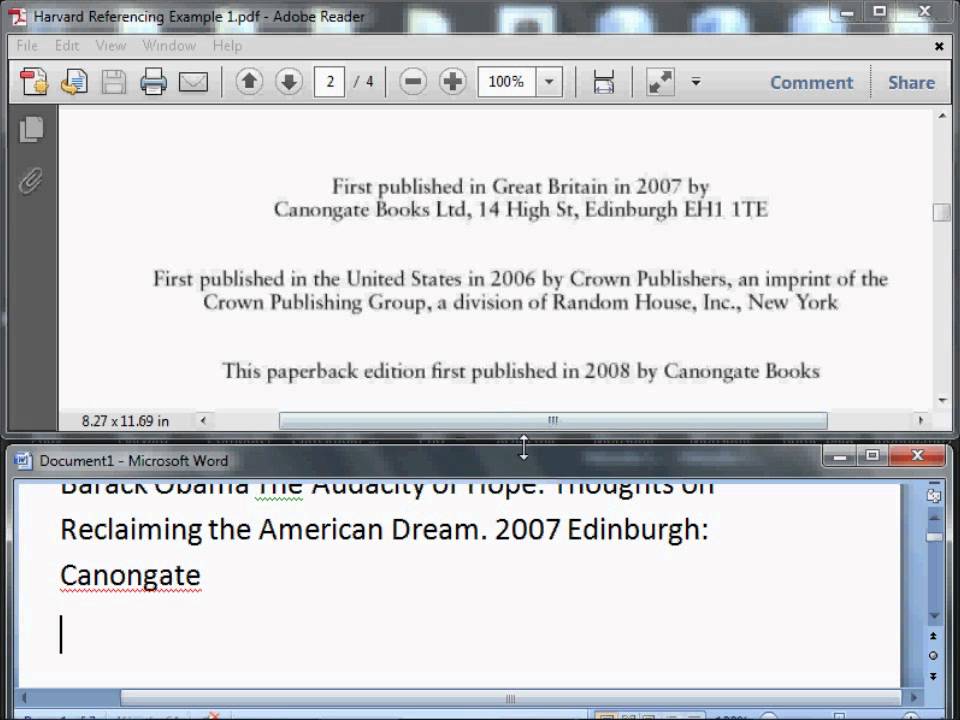Click the 100% zoom value field
This screenshot has width=960, height=720.
(506, 81)
